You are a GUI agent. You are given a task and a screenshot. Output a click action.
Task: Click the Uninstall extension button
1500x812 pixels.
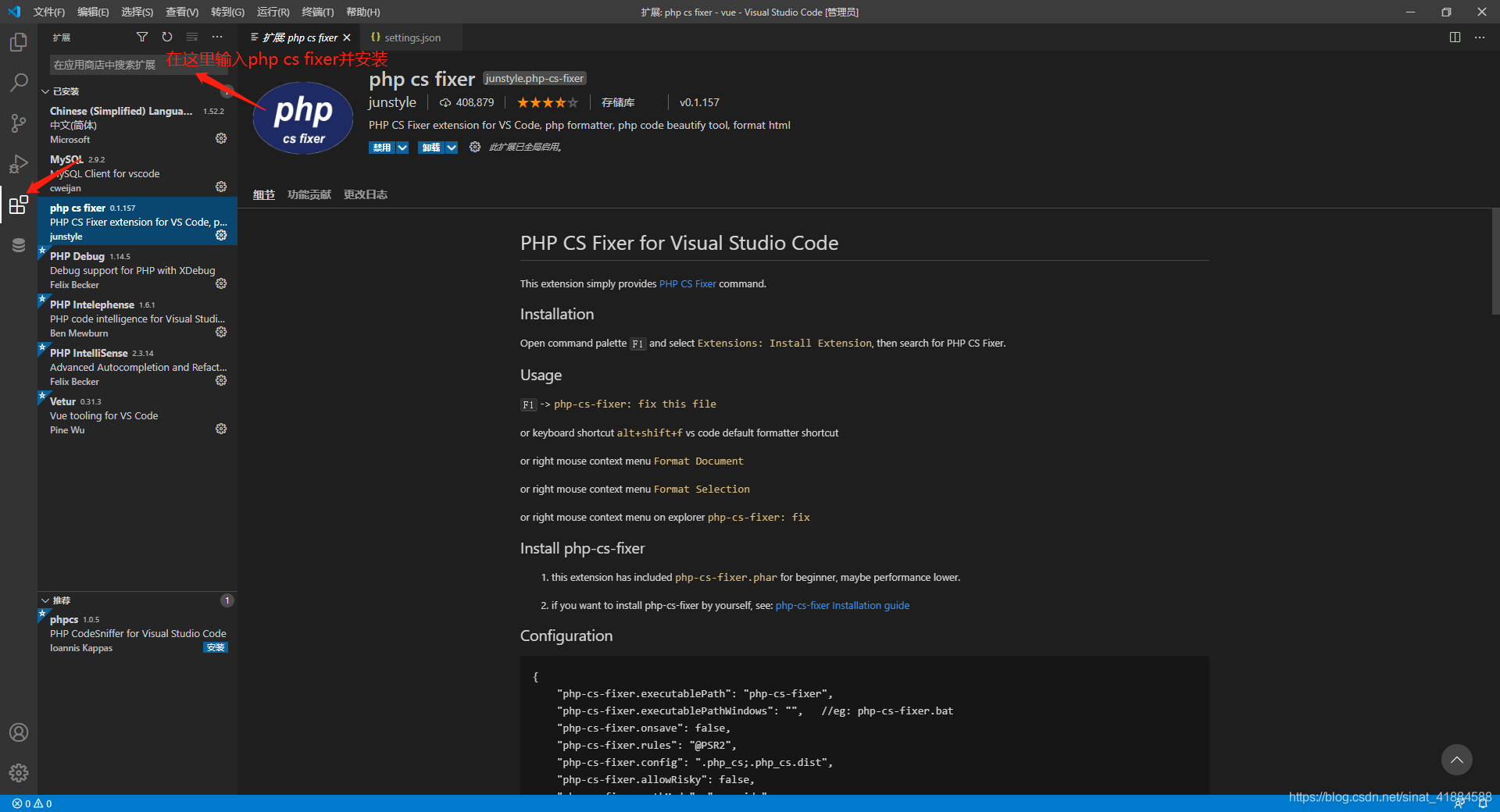[x=431, y=148]
